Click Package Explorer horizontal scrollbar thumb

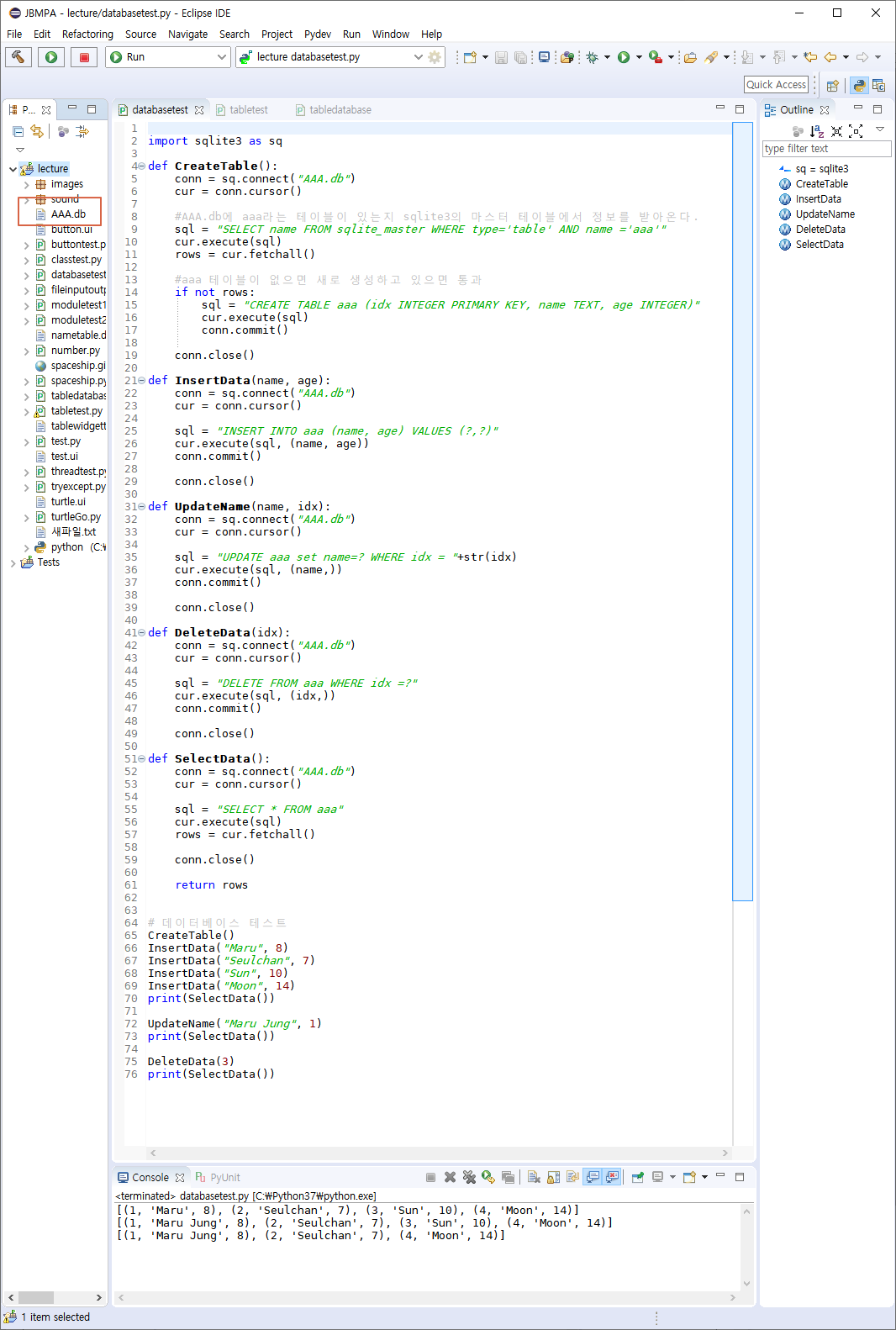36,1297
